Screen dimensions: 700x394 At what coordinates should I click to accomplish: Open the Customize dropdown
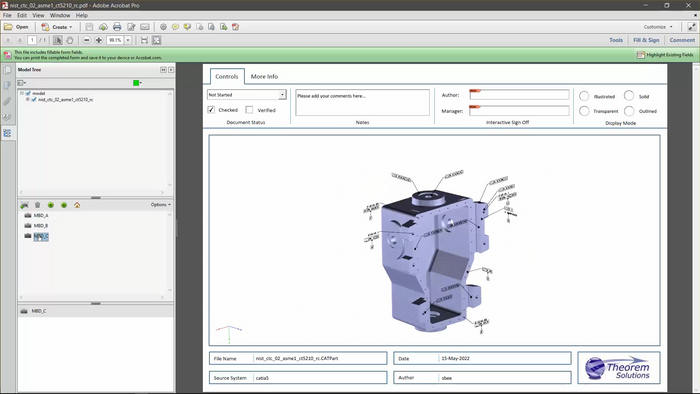[x=658, y=27]
